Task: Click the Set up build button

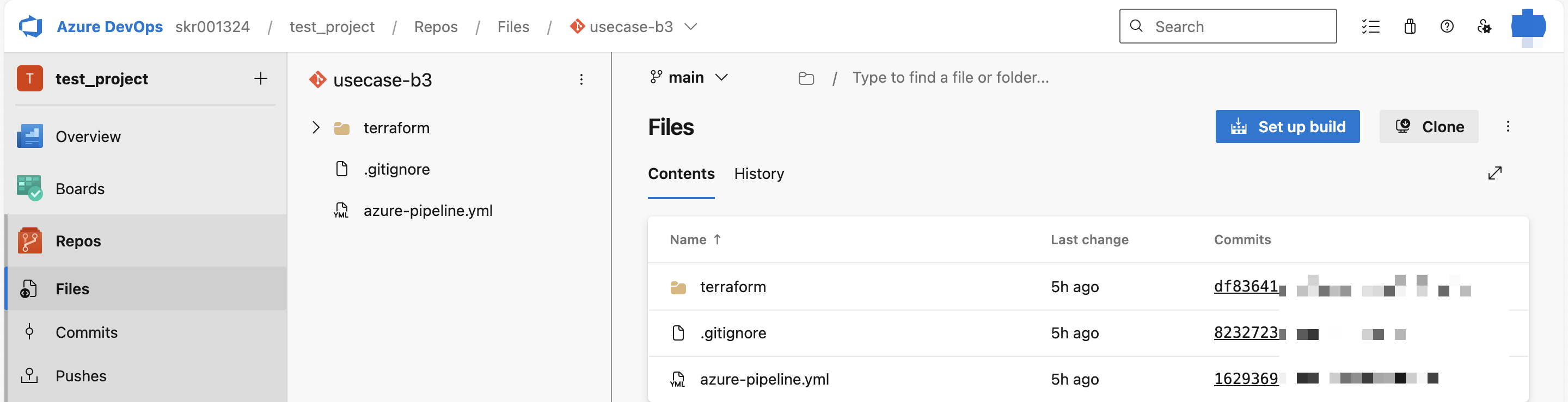Action: click(x=1287, y=127)
